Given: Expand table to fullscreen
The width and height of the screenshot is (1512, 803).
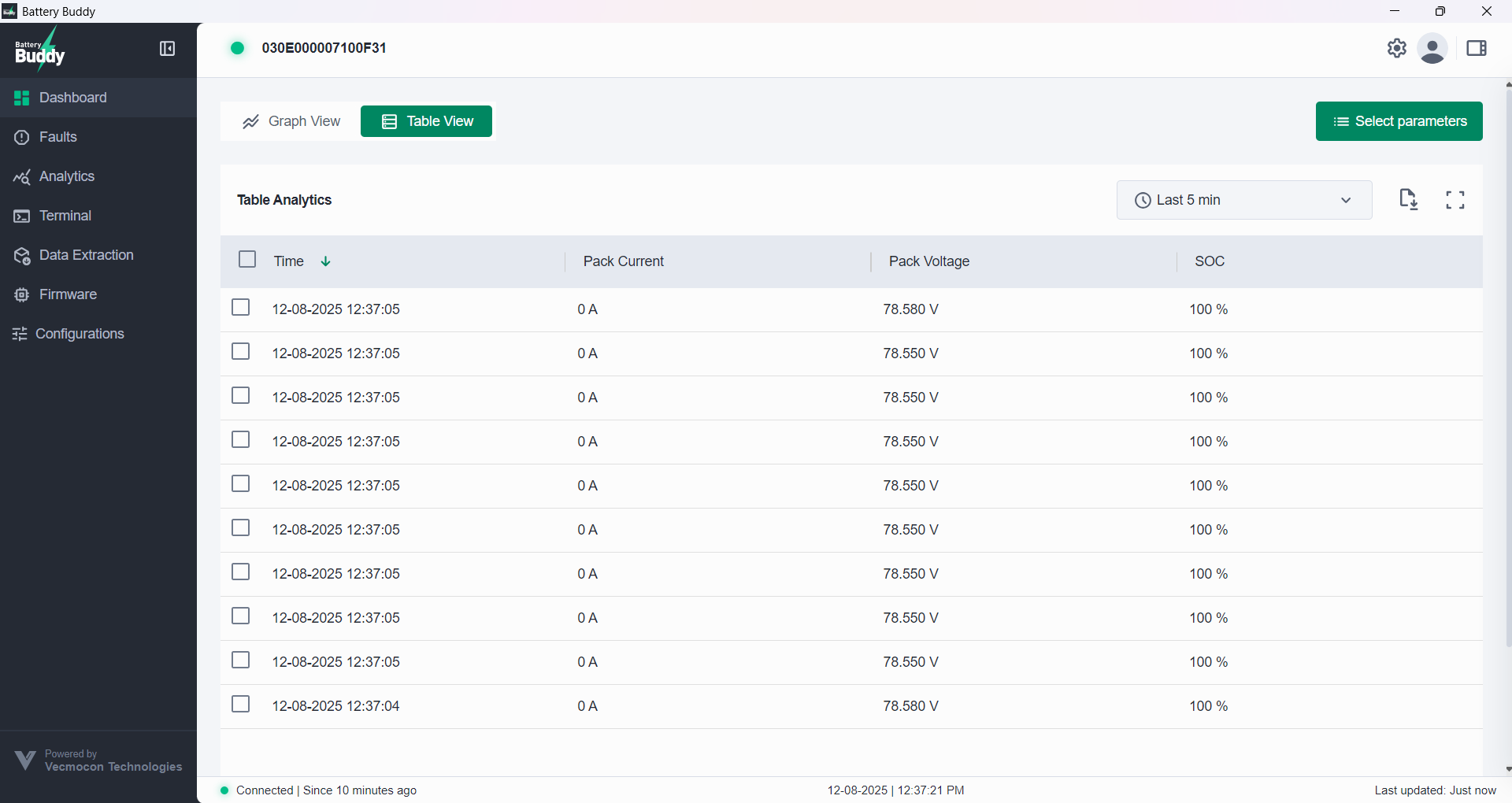Looking at the screenshot, I should tap(1455, 200).
